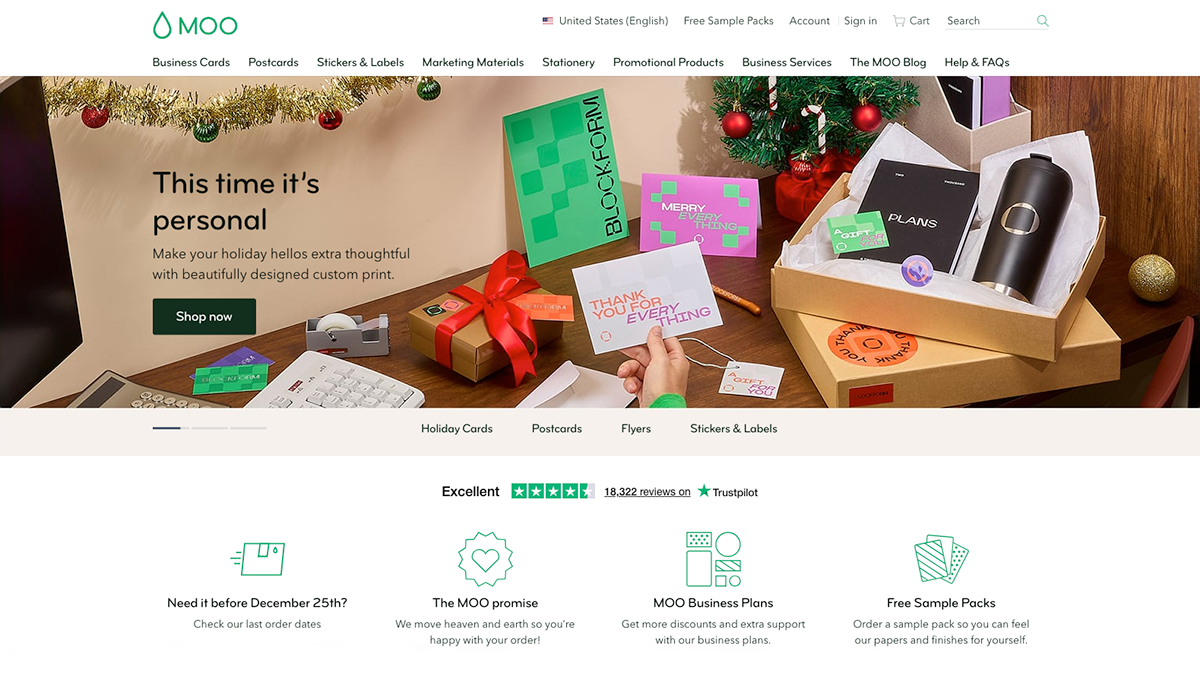The image size is (1200, 674).
Task: Click into the Search input field
Action: [x=990, y=21]
